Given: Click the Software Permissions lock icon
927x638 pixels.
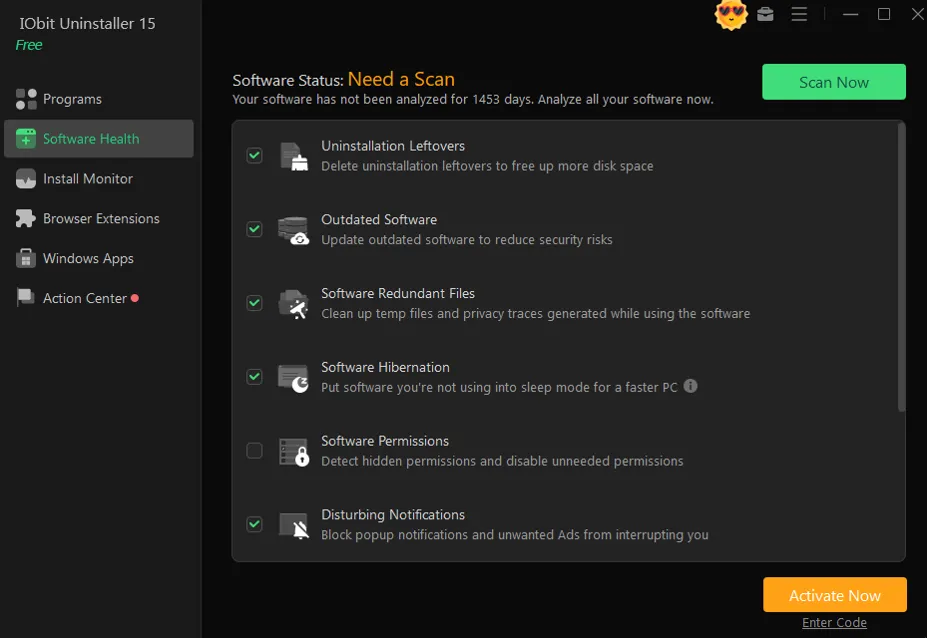Looking at the screenshot, I should [294, 452].
